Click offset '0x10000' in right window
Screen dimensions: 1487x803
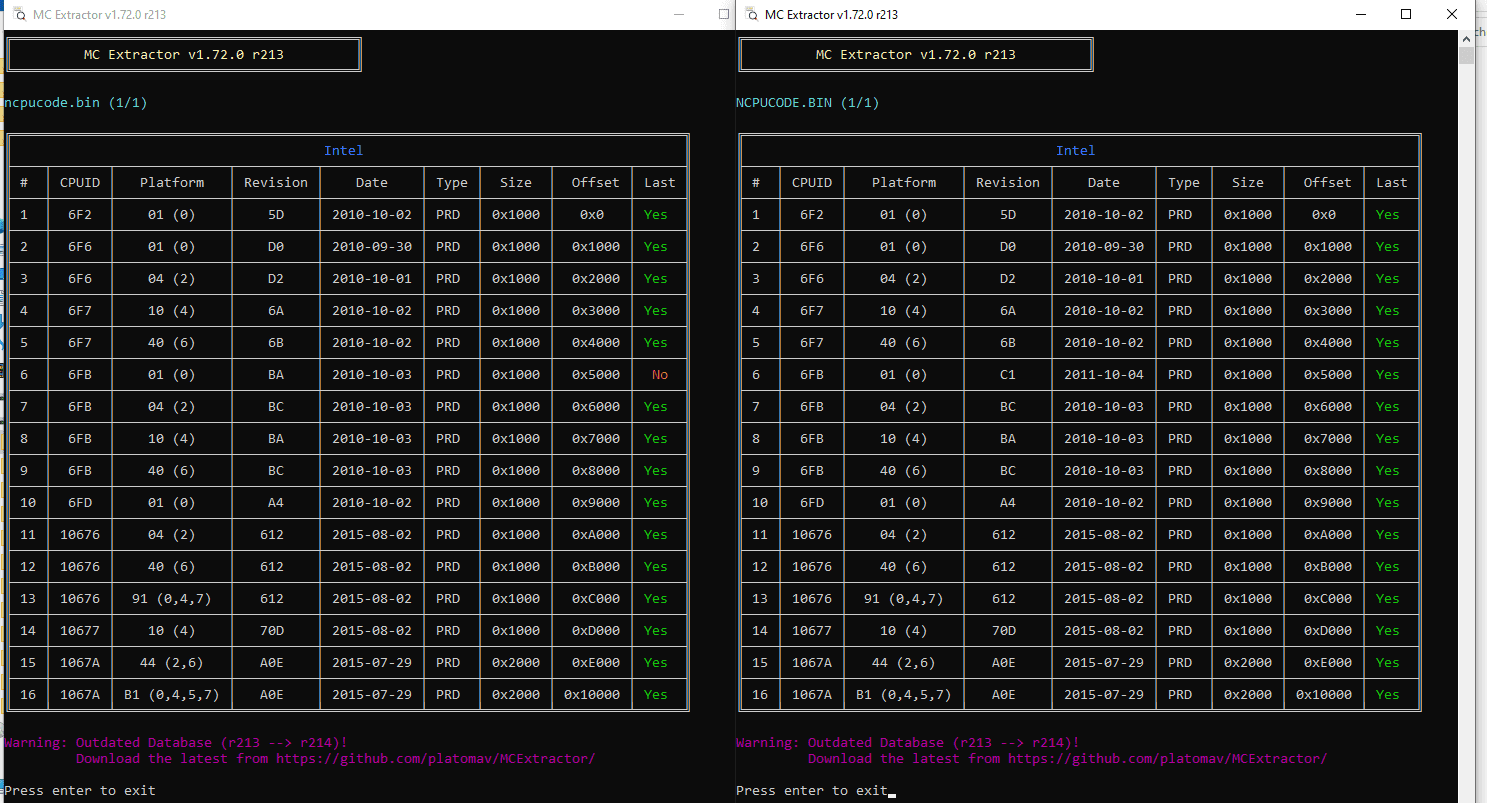[1324, 695]
